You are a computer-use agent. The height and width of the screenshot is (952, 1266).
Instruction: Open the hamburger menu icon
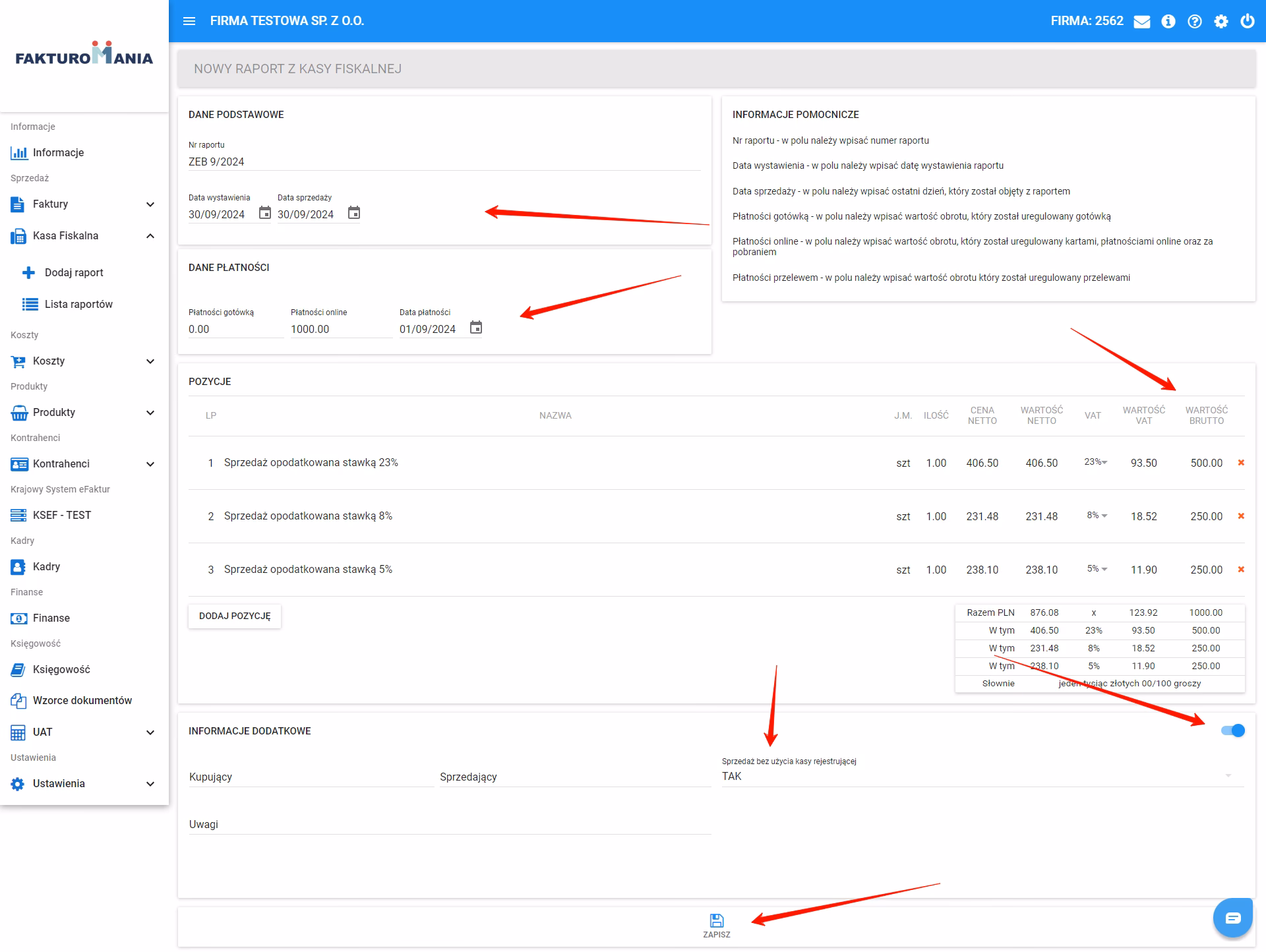189,21
